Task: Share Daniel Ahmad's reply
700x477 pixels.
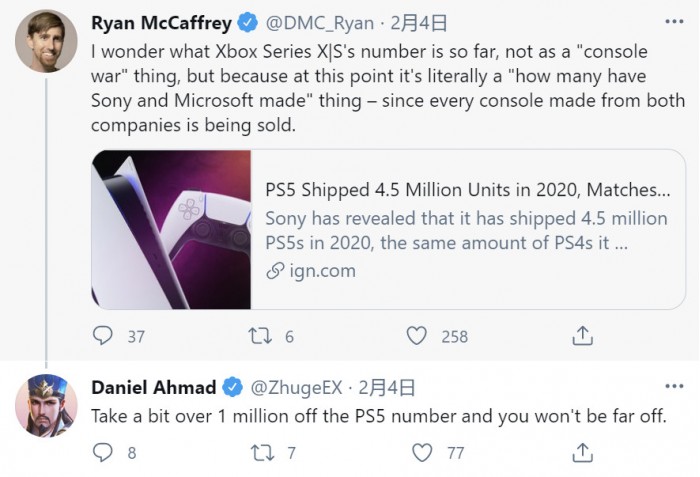Action: [x=582, y=452]
